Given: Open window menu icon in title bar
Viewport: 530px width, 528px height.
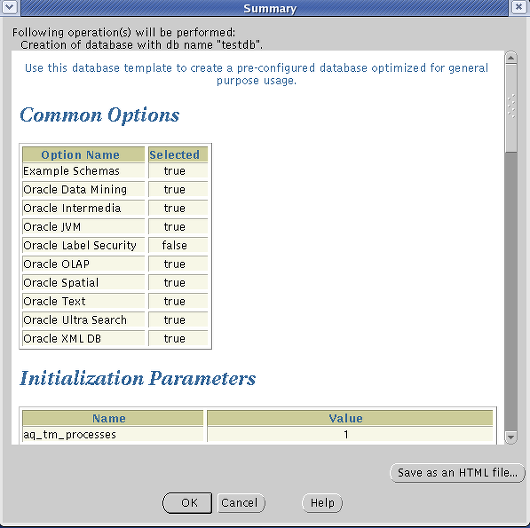Looking at the screenshot, I should pyautogui.click(x=9, y=7).
